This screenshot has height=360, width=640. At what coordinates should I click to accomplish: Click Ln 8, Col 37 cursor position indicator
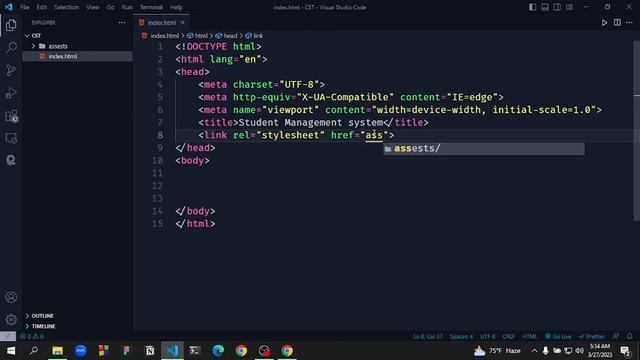[x=427, y=336]
